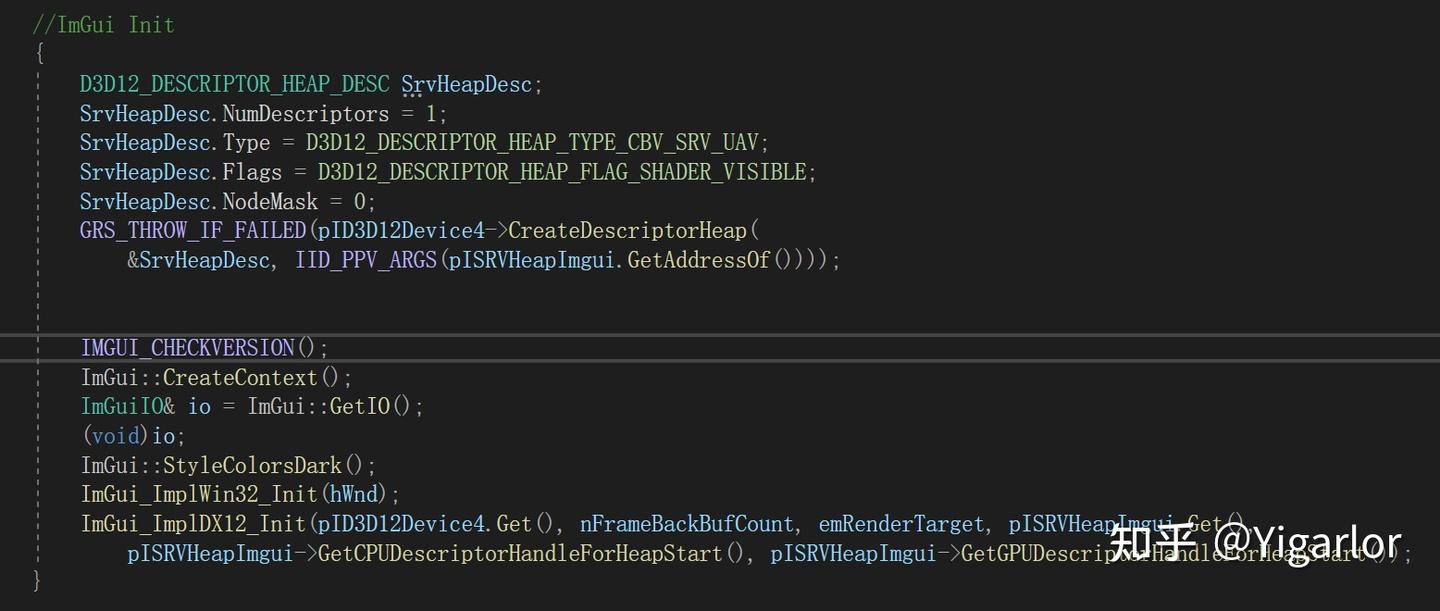1440x611 pixels.
Task: Click the GRS_THROW_IF_FAILED macro
Action: coord(192,231)
